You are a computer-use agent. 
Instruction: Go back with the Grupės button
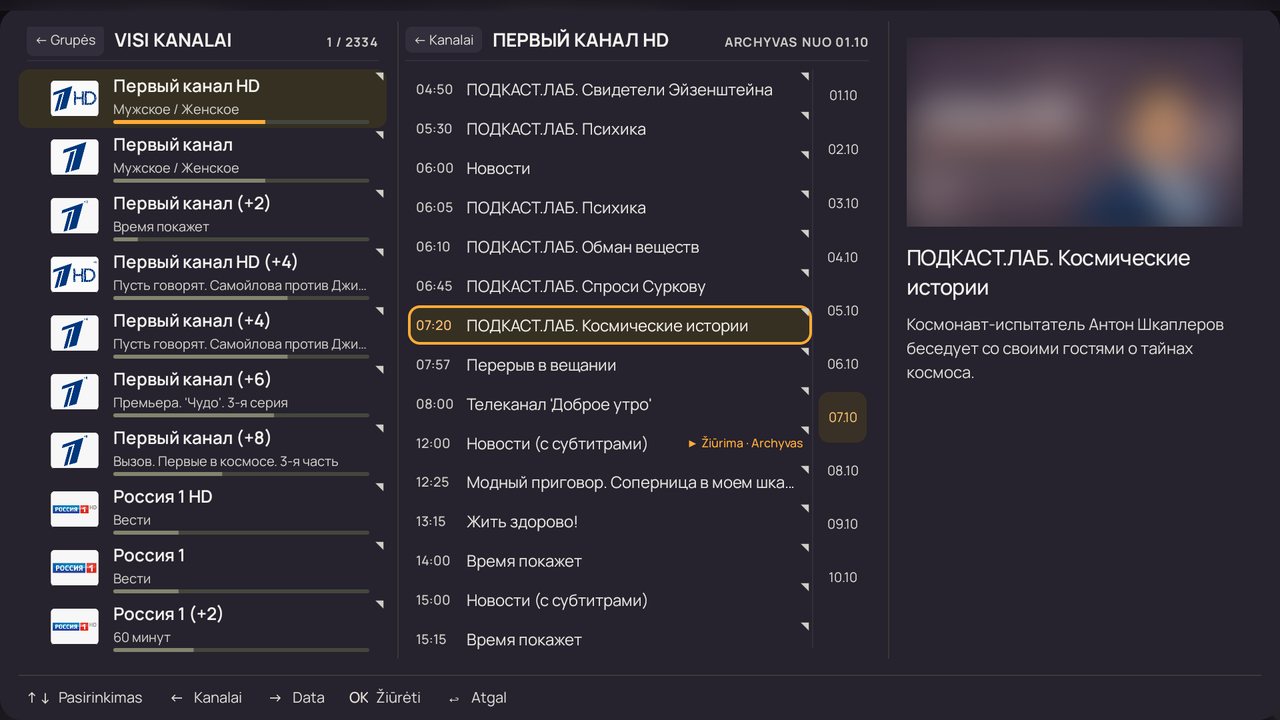coord(65,40)
